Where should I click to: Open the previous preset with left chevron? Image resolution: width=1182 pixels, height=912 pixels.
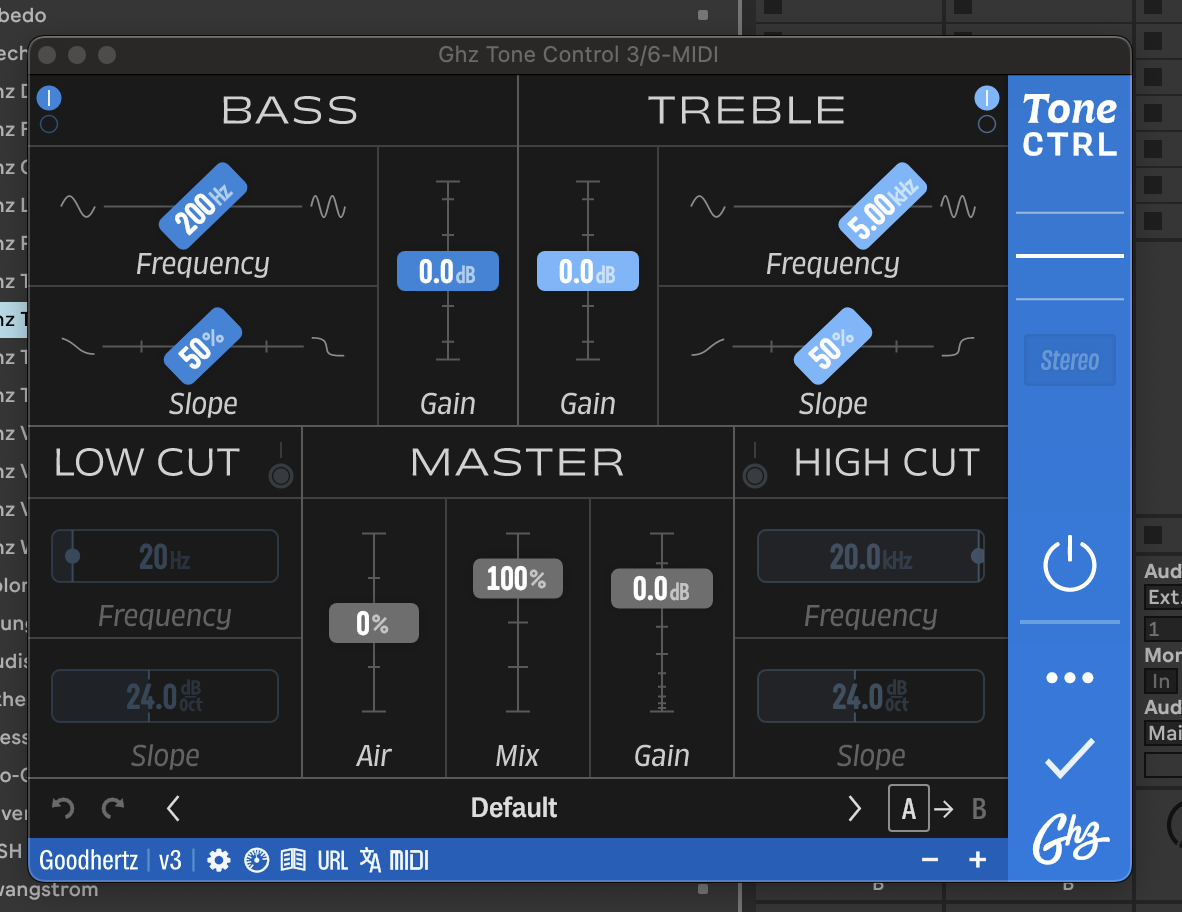click(x=172, y=808)
